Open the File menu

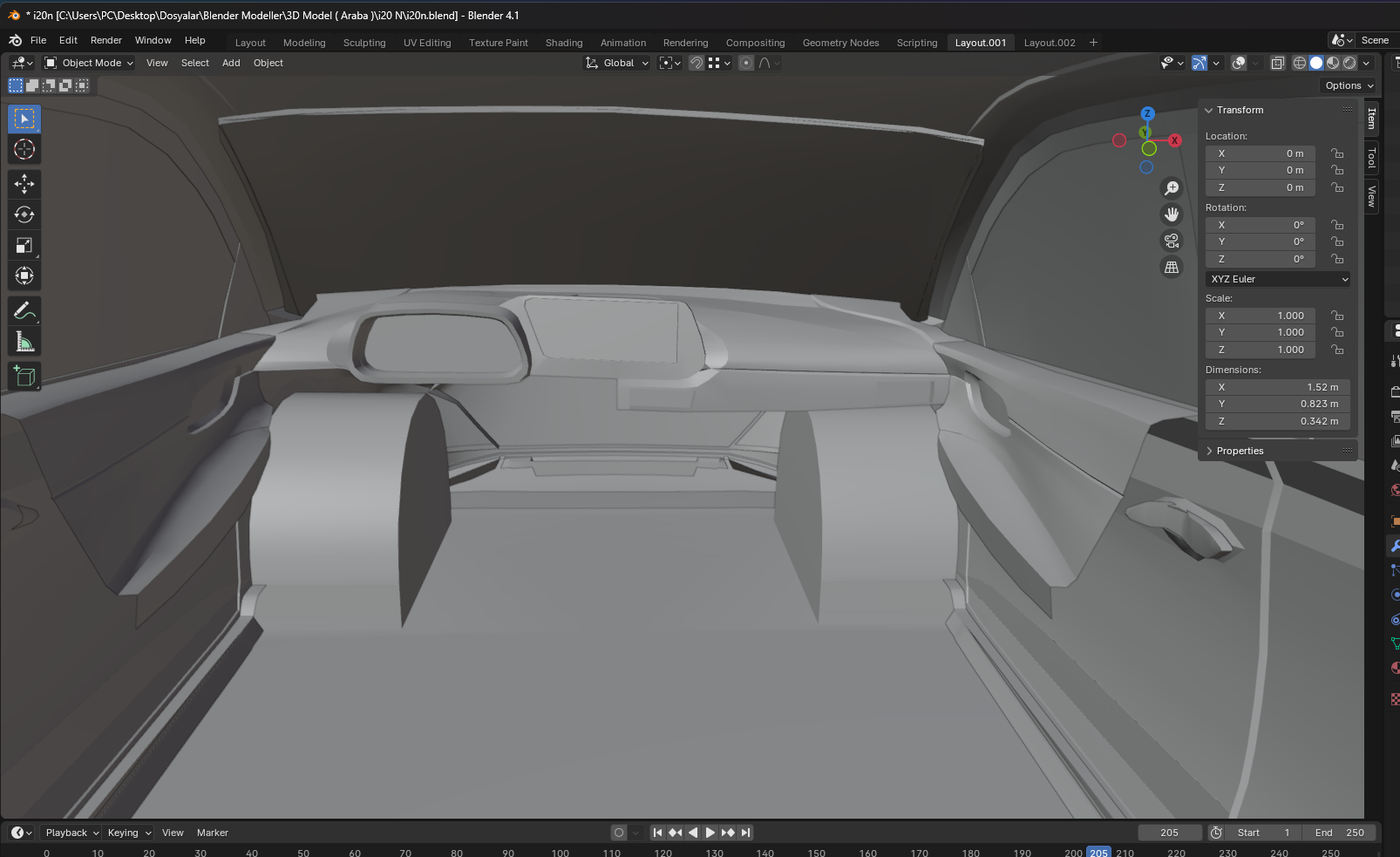(x=38, y=40)
